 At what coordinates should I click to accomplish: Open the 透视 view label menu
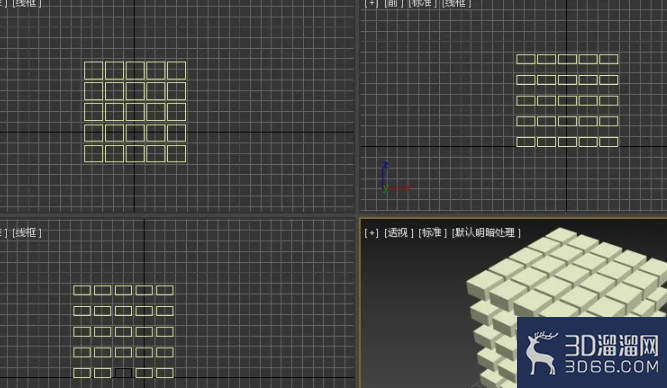point(399,233)
